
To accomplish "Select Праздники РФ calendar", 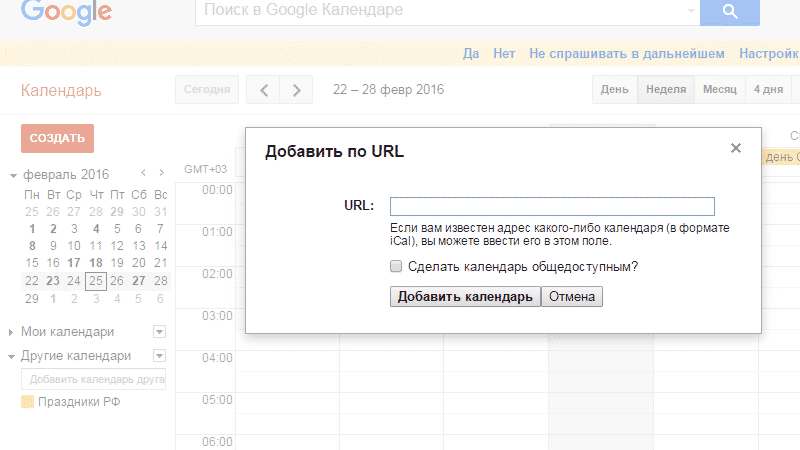I will click(79, 402).
